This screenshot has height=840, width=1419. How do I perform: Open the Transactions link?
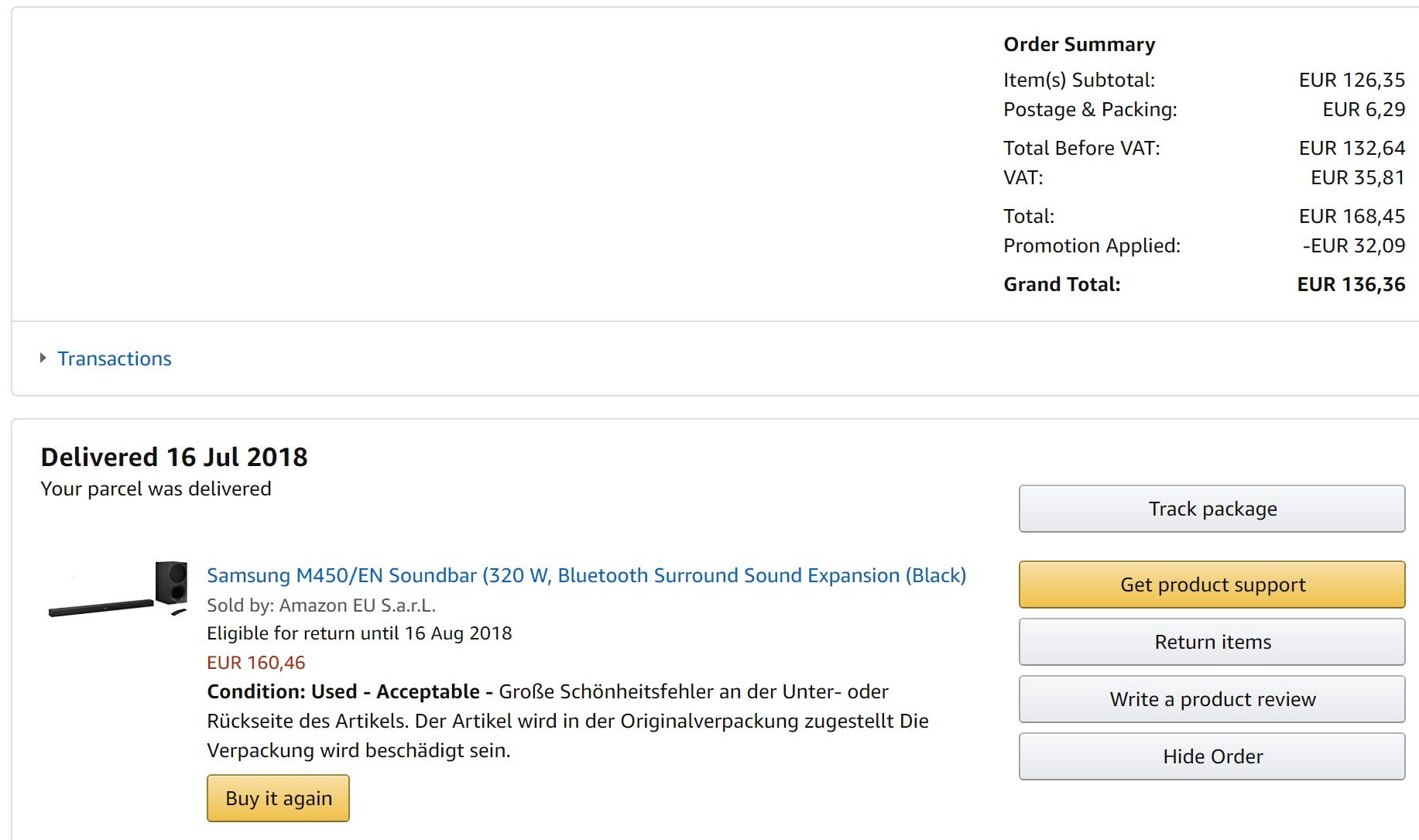click(115, 358)
